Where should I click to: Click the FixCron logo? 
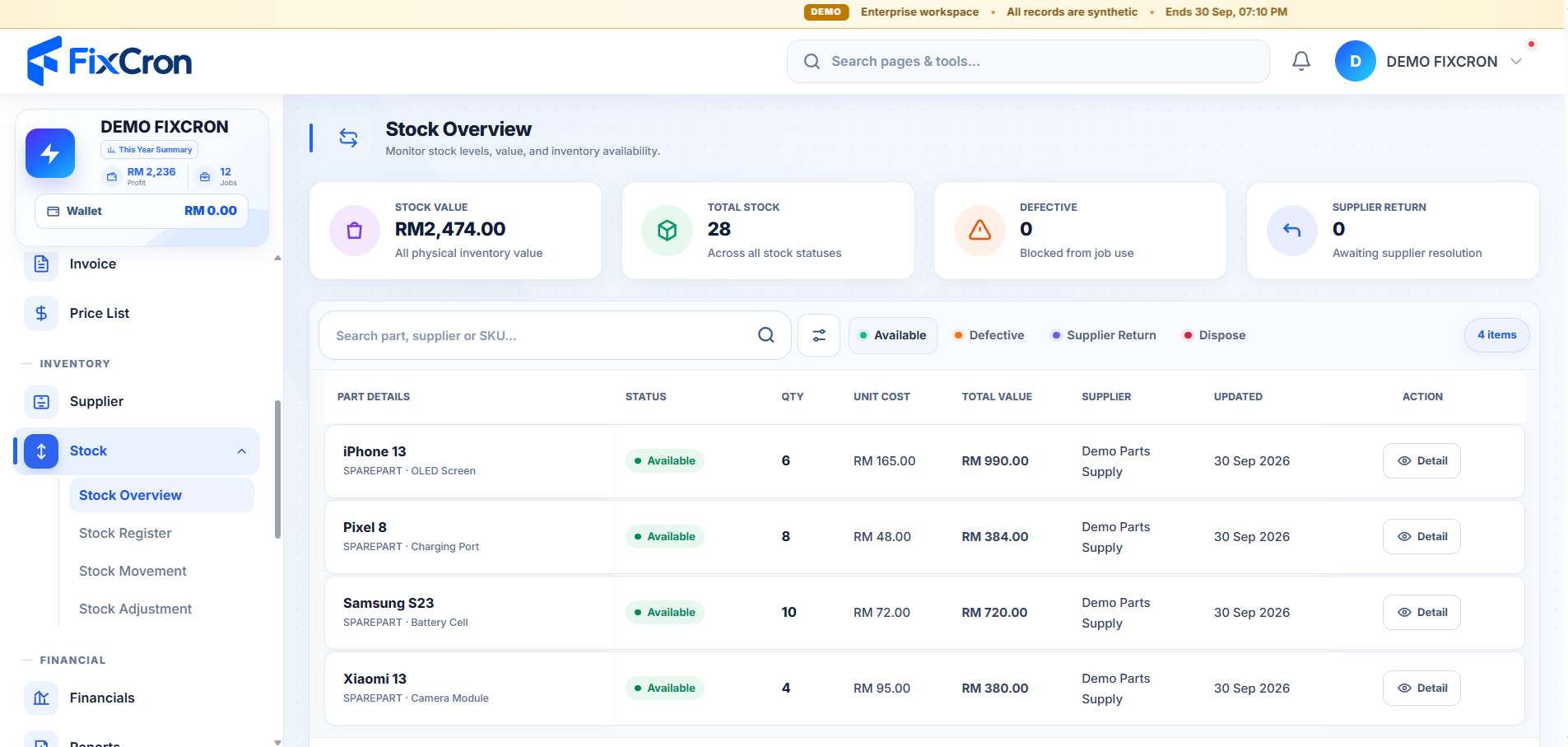pos(109,61)
